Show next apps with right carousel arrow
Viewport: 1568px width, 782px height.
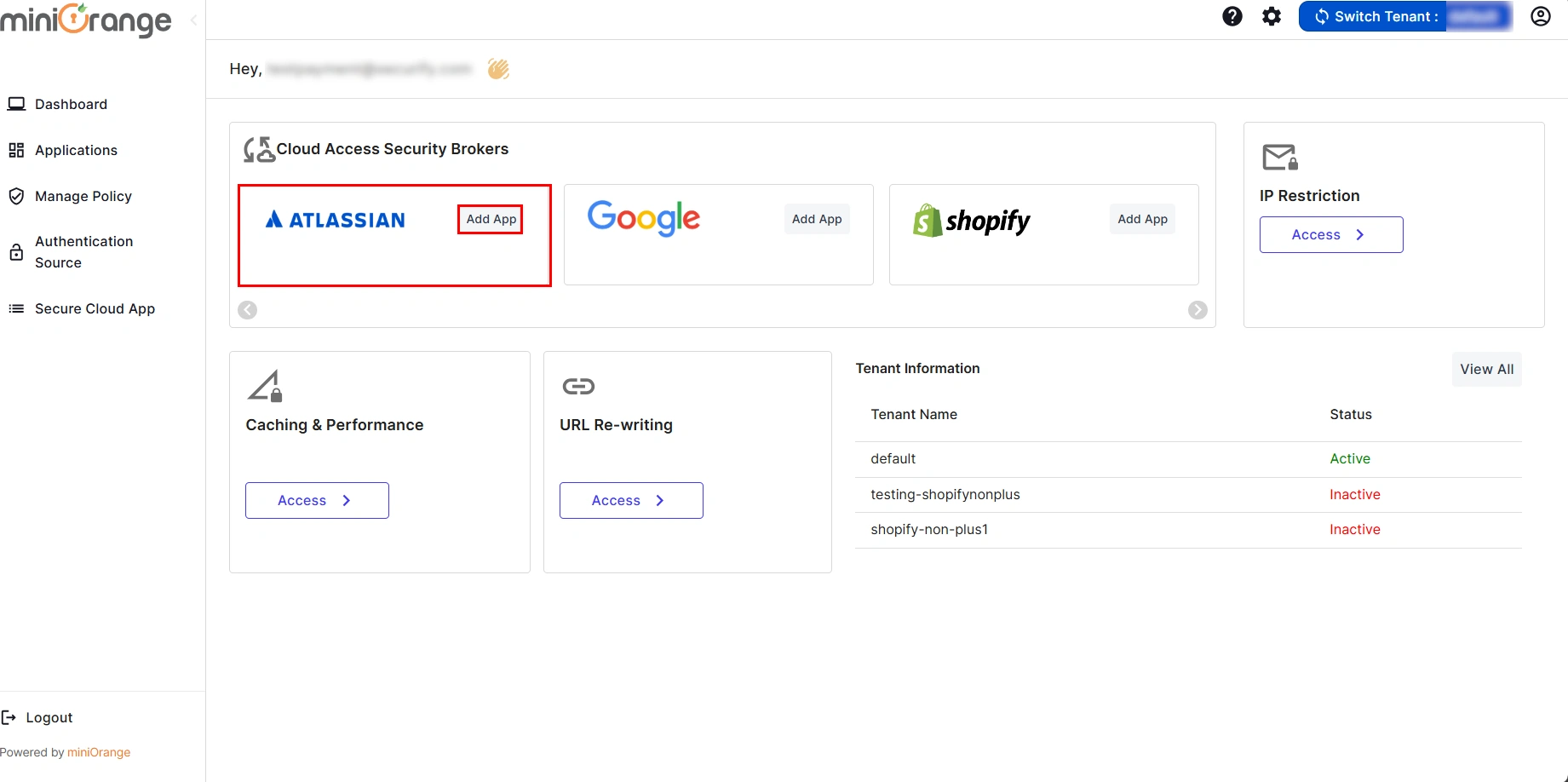pyautogui.click(x=1198, y=310)
